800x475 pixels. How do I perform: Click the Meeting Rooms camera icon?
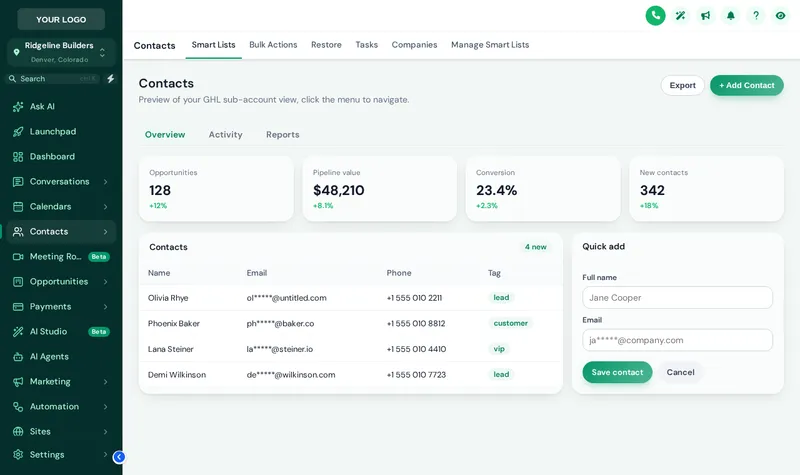[x=18, y=257]
